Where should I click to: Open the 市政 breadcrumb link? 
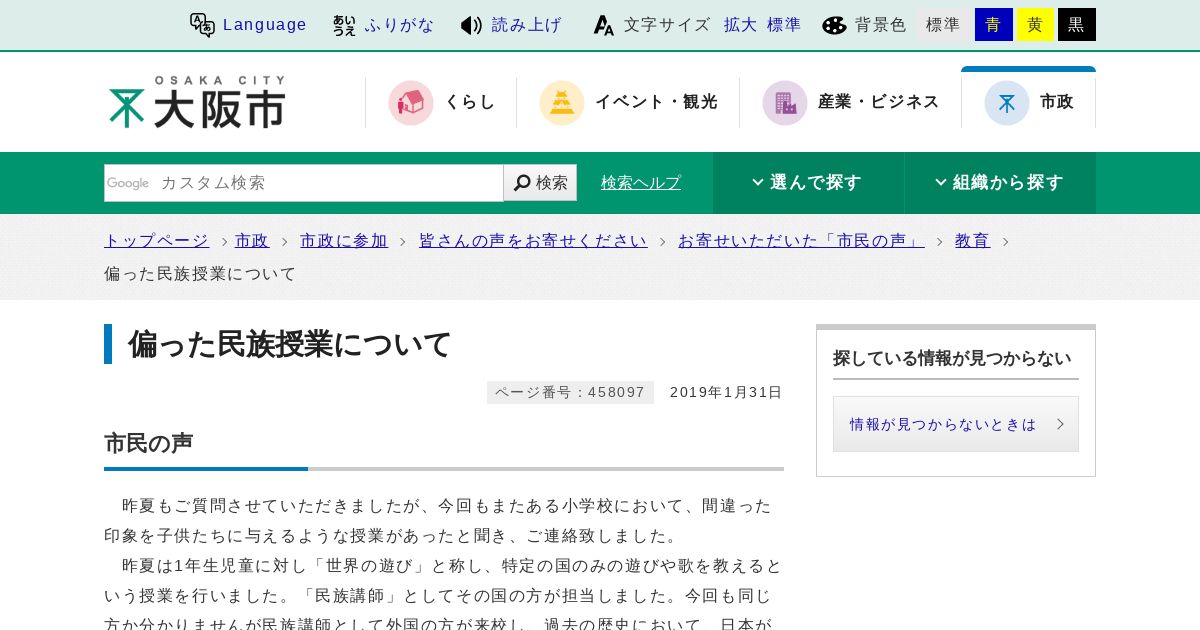252,241
